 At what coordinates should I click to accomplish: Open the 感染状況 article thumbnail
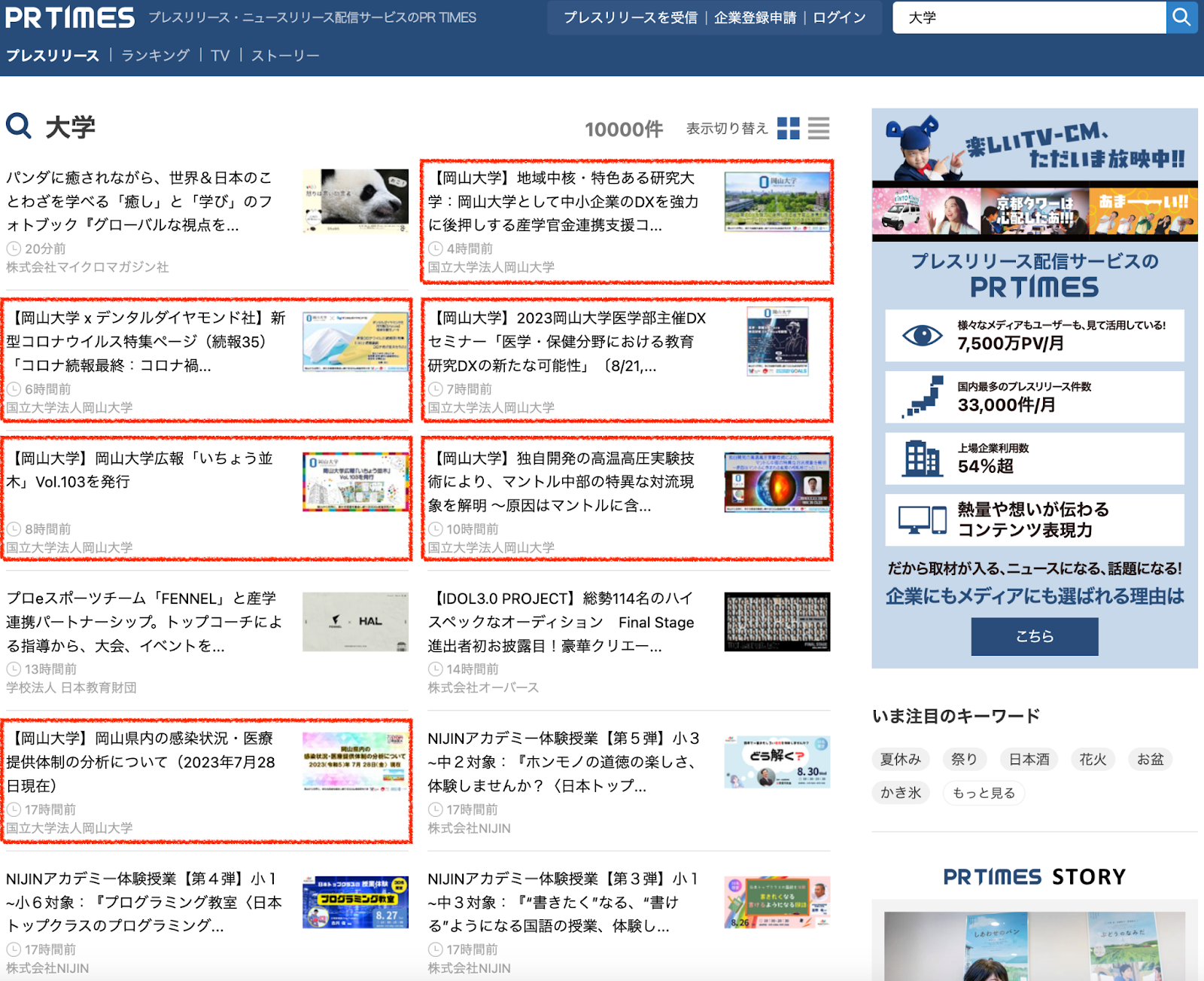point(356,762)
